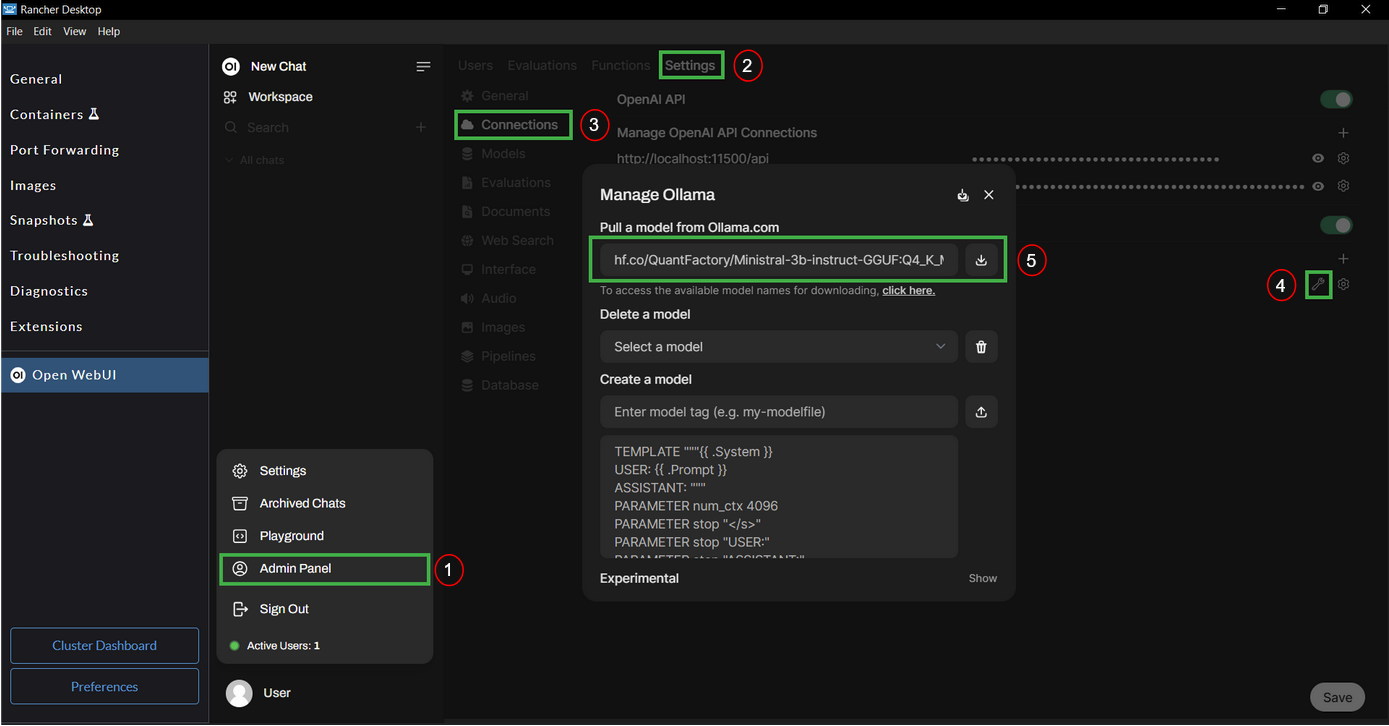Click the http://localhost:11500/api URL
Viewport: 1389px width, 726px height.
click(693, 159)
